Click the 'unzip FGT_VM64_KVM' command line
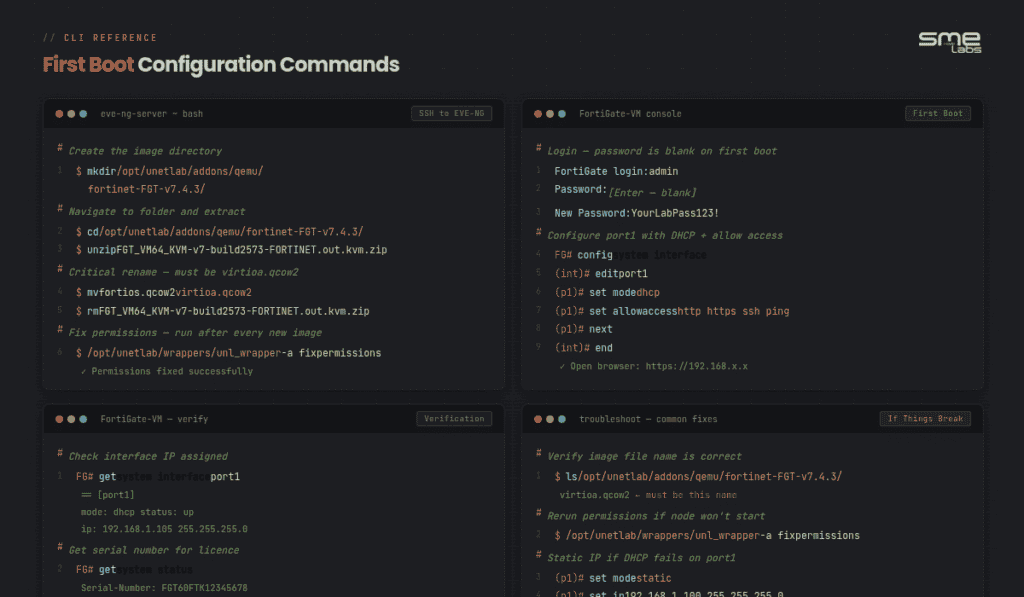 click(x=231, y=250)
